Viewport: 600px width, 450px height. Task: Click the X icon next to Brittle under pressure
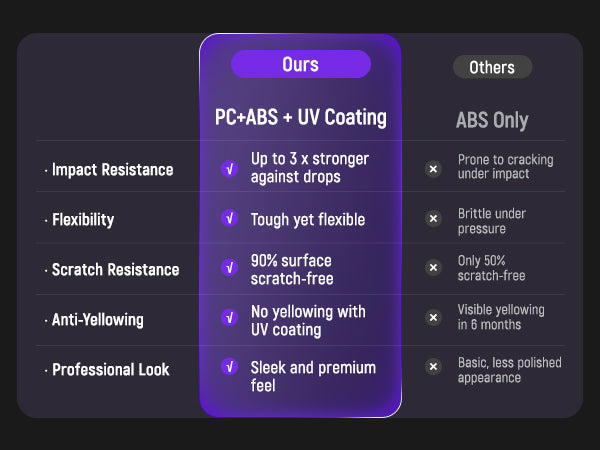tap(433, 218)
